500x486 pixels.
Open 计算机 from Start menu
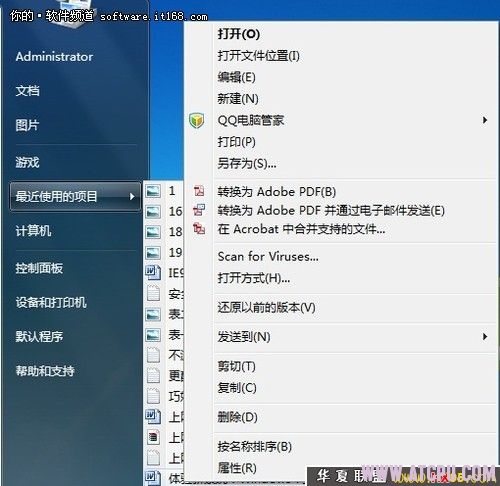point(33,231)
